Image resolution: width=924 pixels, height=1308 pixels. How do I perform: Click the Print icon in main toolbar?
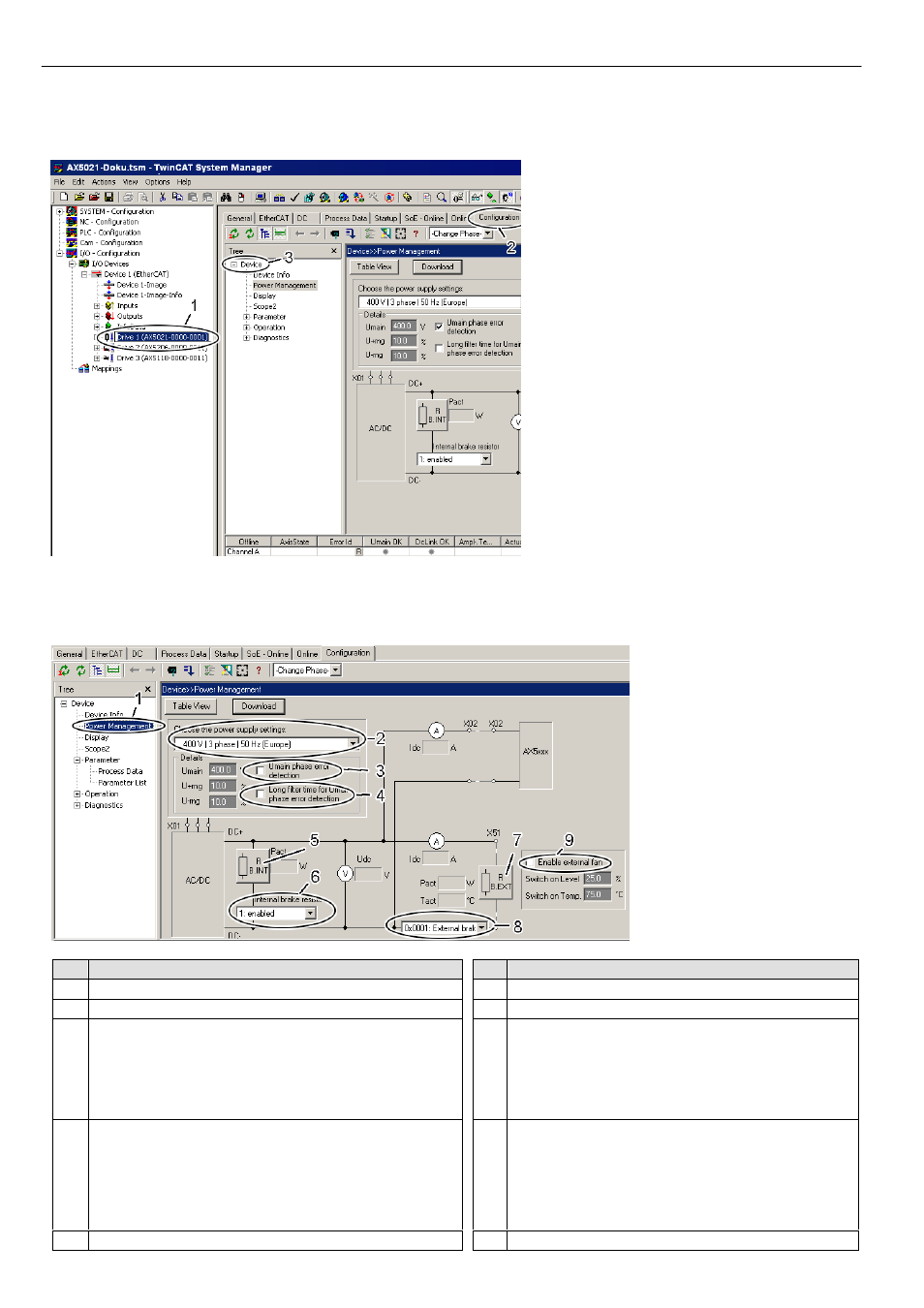127,197
